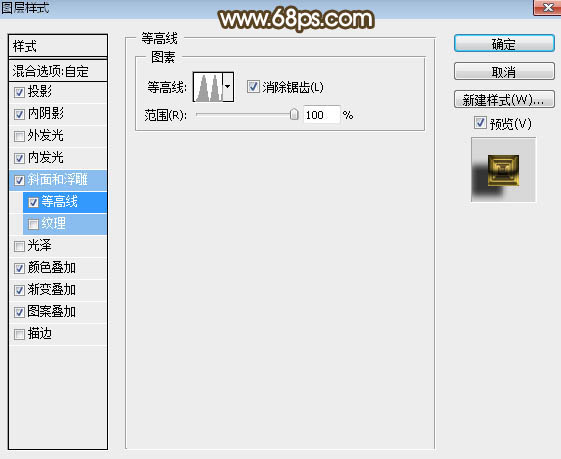Toggle the 图案叠加 pattern overlay checkbox
The width and height of the screenshot is (561, 459).
[x=19, y=312]
